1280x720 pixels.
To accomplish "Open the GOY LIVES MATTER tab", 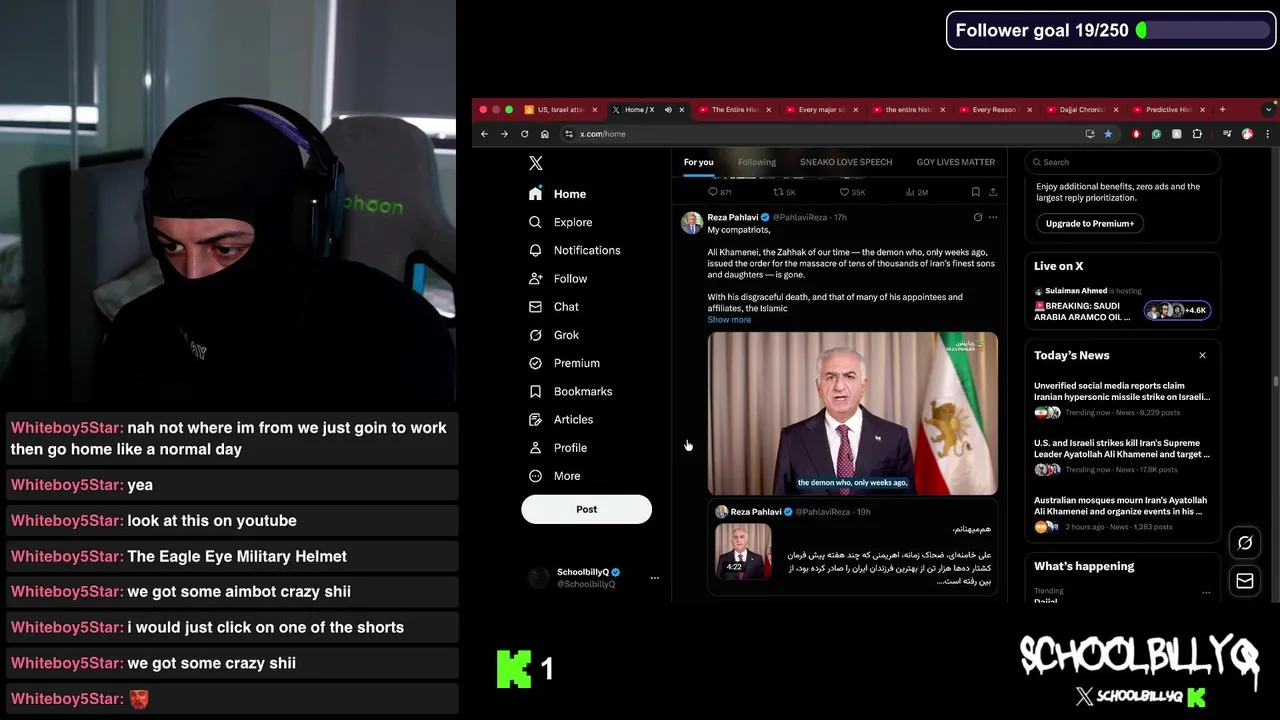I will coord(956,162).
